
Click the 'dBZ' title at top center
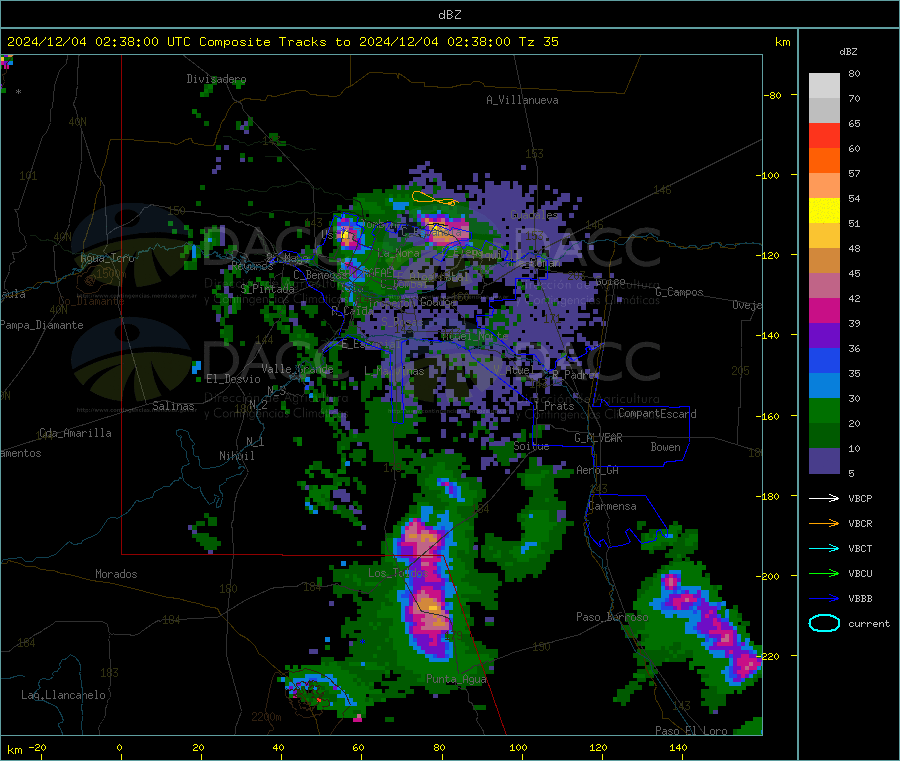click(449, 15)
